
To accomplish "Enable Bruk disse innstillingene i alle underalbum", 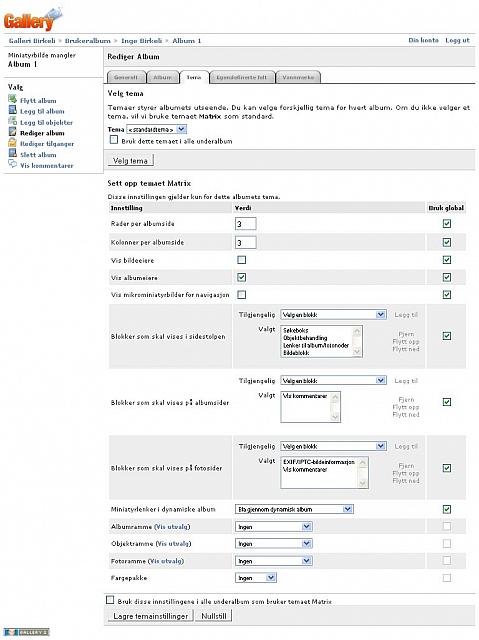I will coord(110,600).
